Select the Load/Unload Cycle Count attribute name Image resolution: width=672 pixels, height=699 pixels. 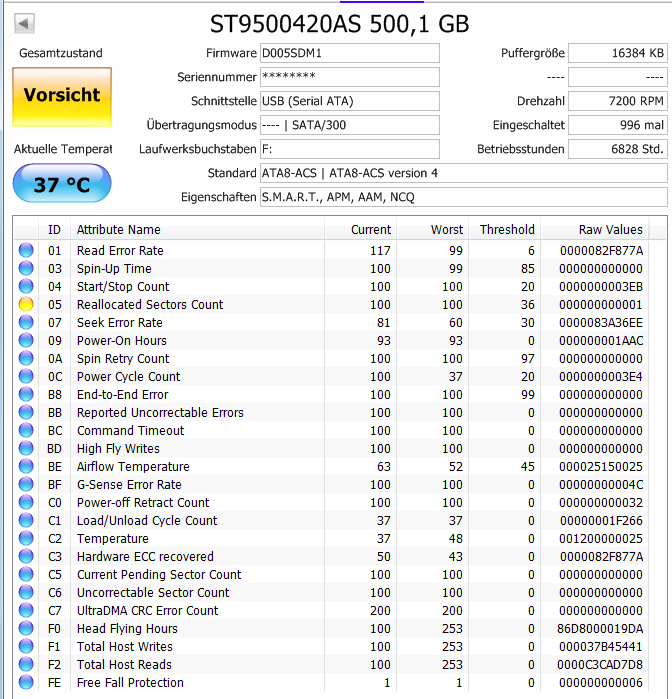point(147,521)
